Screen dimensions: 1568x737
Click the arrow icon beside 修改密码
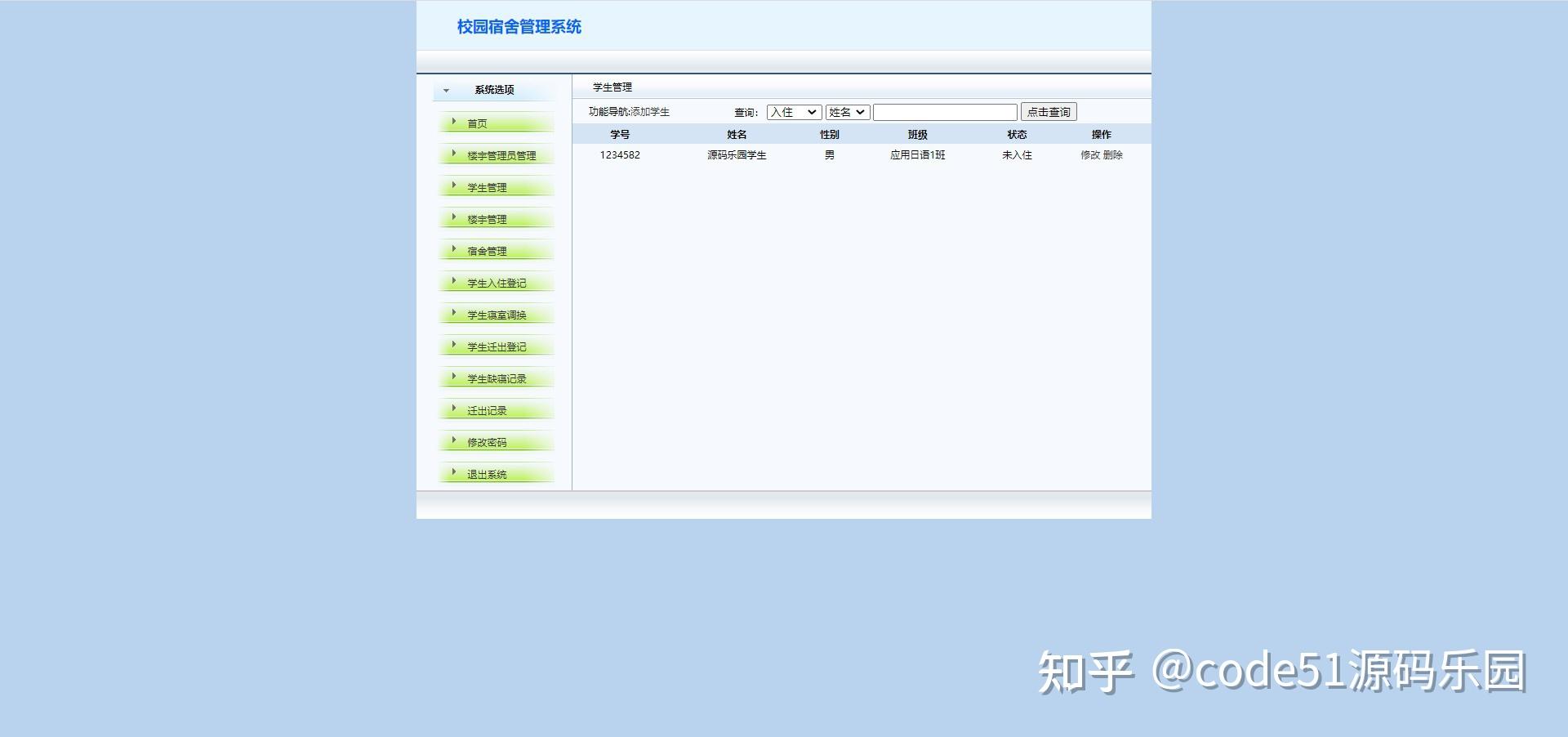[455, 441]
